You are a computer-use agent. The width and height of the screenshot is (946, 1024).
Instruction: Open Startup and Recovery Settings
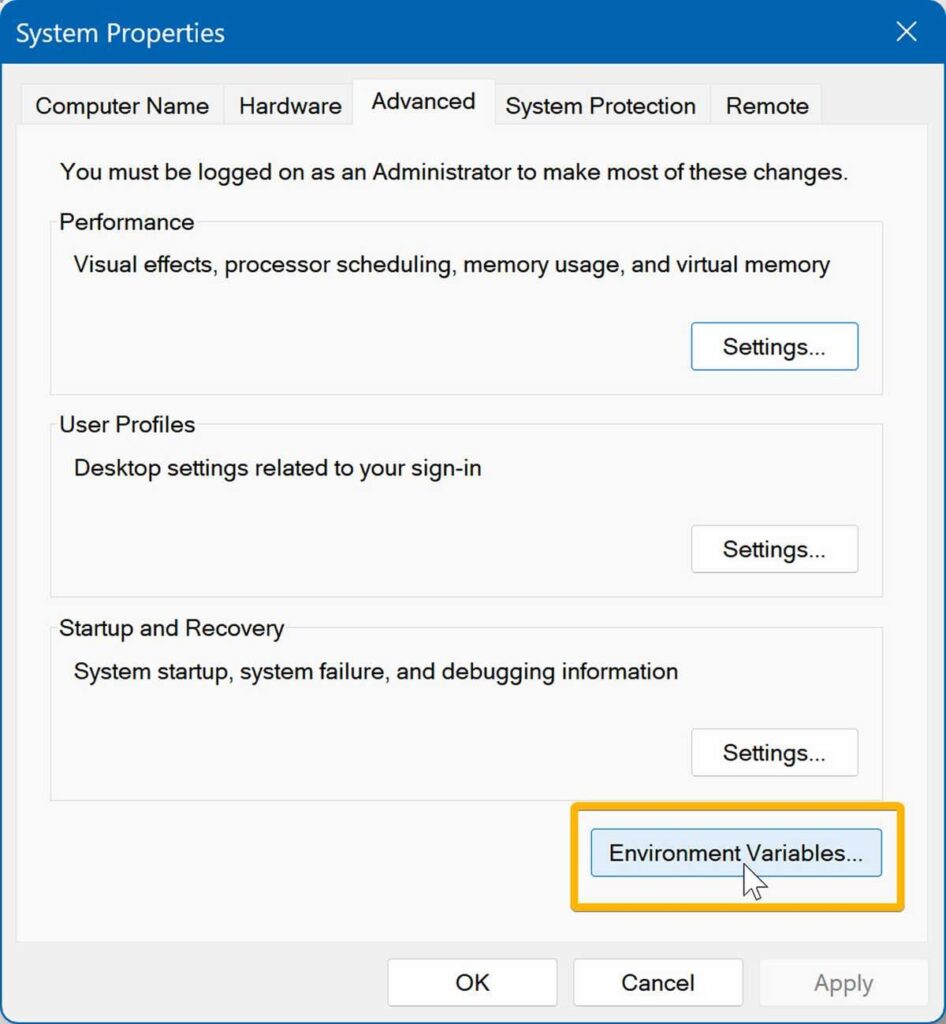[774, 752]
